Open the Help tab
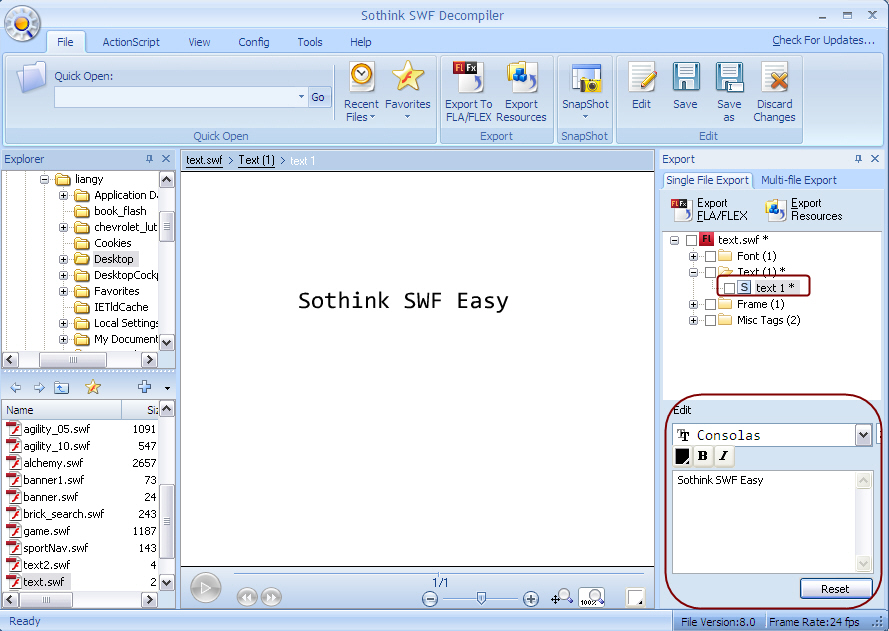889x631 pixels. pyautogui.click(x=361, y=42)
